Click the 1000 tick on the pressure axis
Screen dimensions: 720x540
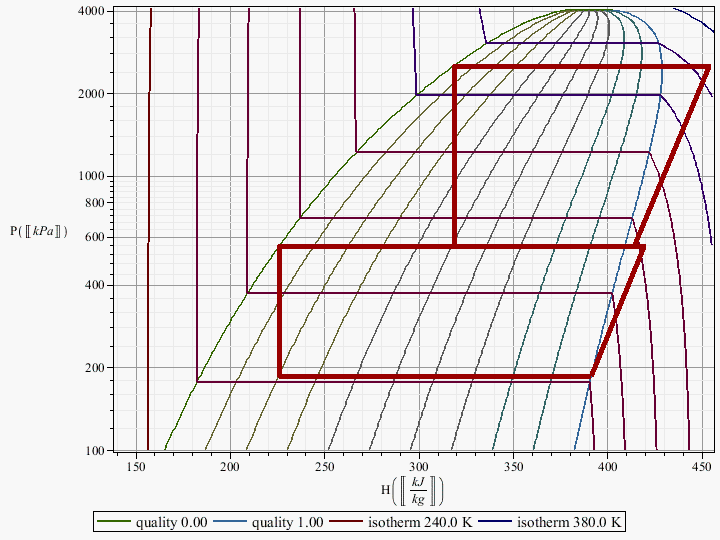tap(93, 177)
